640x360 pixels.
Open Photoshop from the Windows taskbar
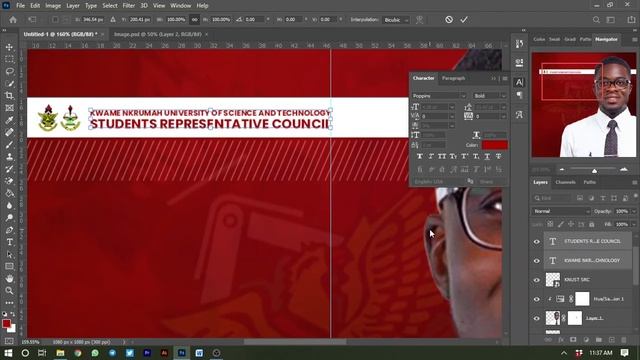[x=182, y=353]
